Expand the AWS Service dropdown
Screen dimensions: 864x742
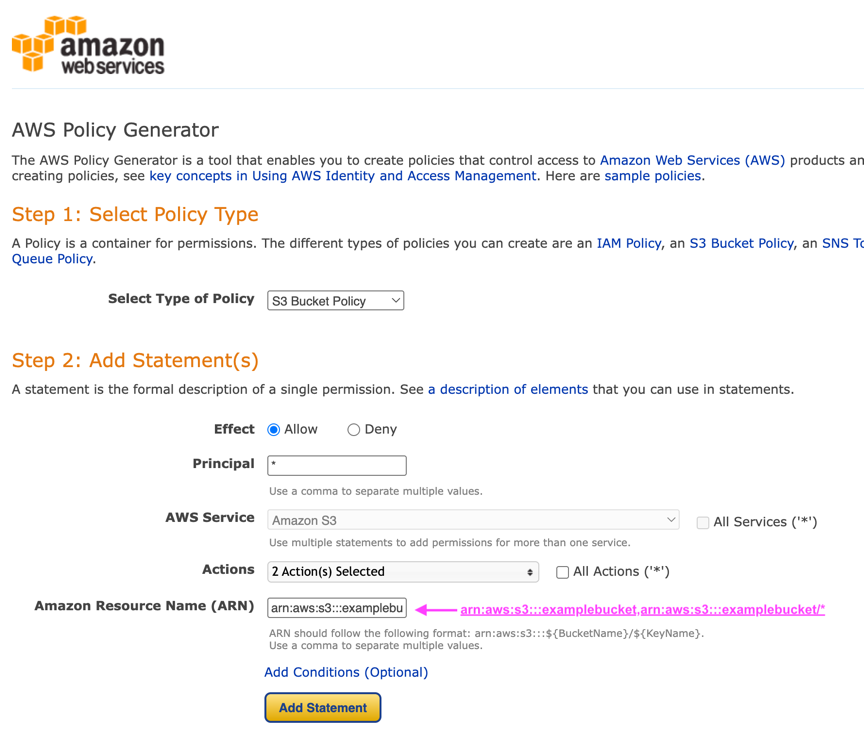click(473, 521)
